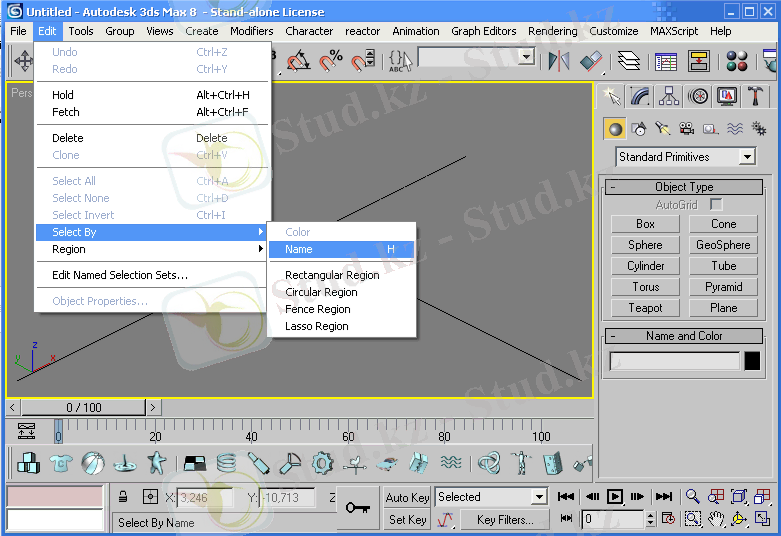The image size is (781, 536).
Task: Open the Layer Manager icon
Action: pos(629,61)
